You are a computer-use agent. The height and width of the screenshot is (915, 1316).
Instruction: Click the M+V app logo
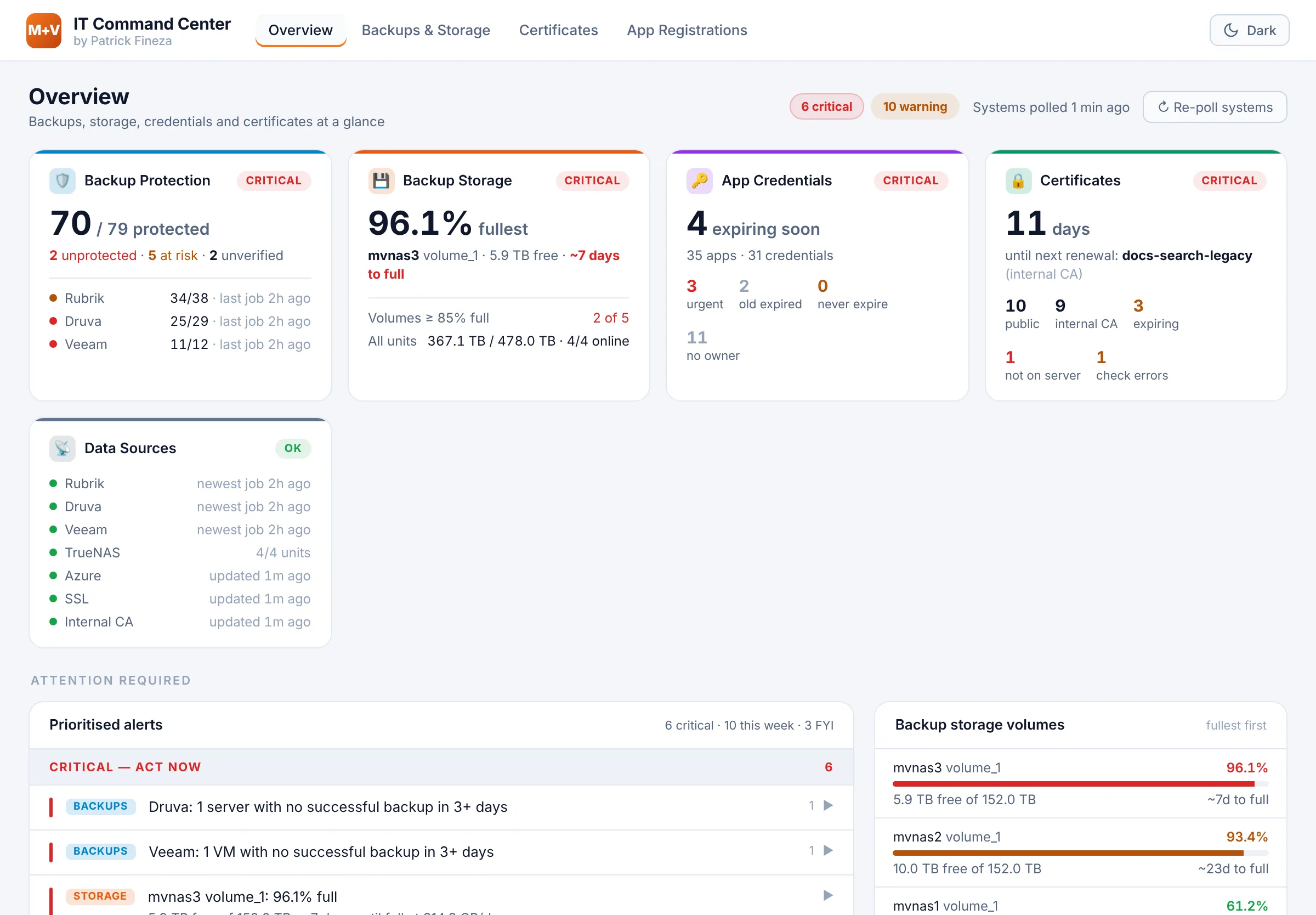43,30
